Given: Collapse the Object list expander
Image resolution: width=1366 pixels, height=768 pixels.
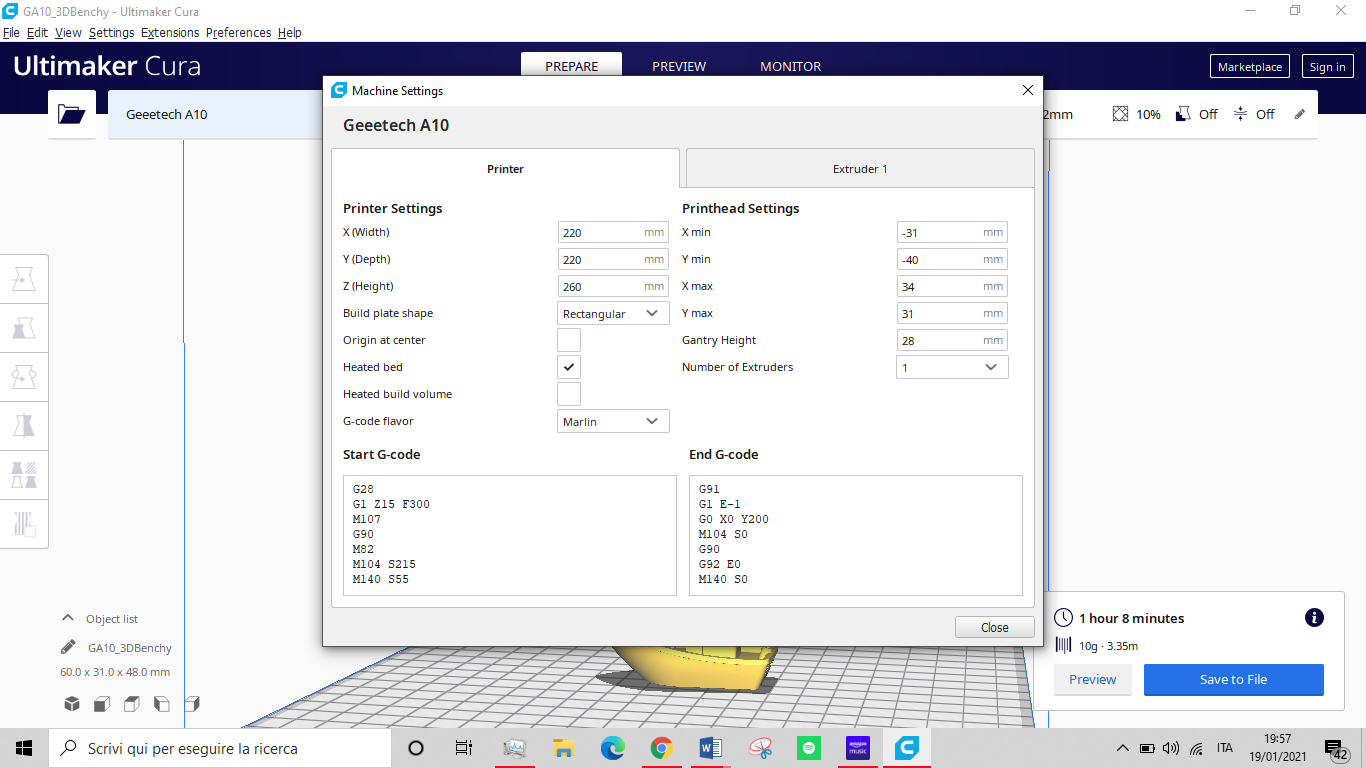Looking at the screenshot, I should (x=68, y=618).
